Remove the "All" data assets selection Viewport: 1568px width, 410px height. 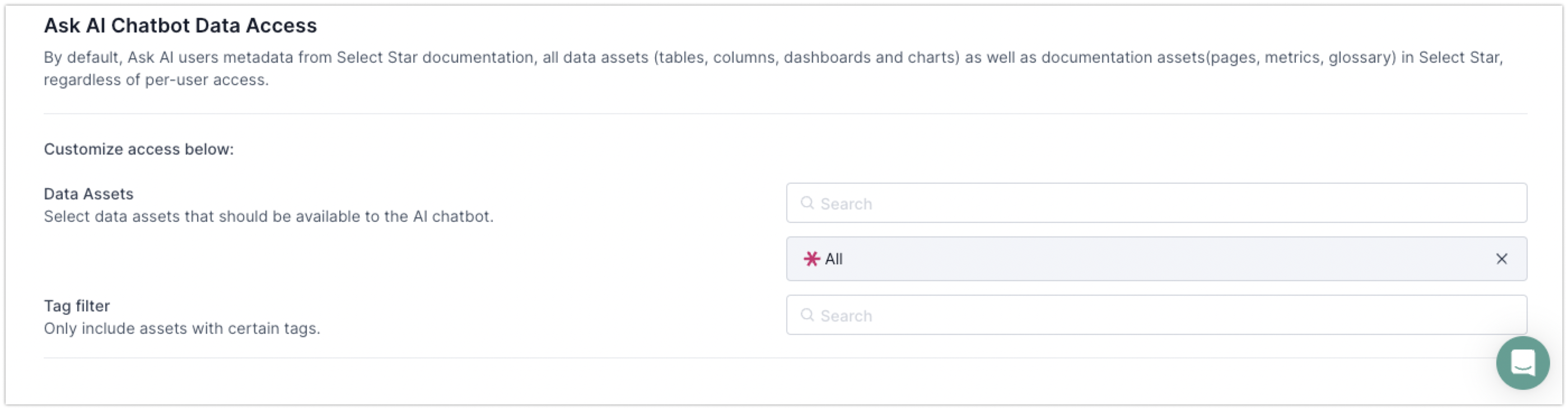click(1502, 259)
